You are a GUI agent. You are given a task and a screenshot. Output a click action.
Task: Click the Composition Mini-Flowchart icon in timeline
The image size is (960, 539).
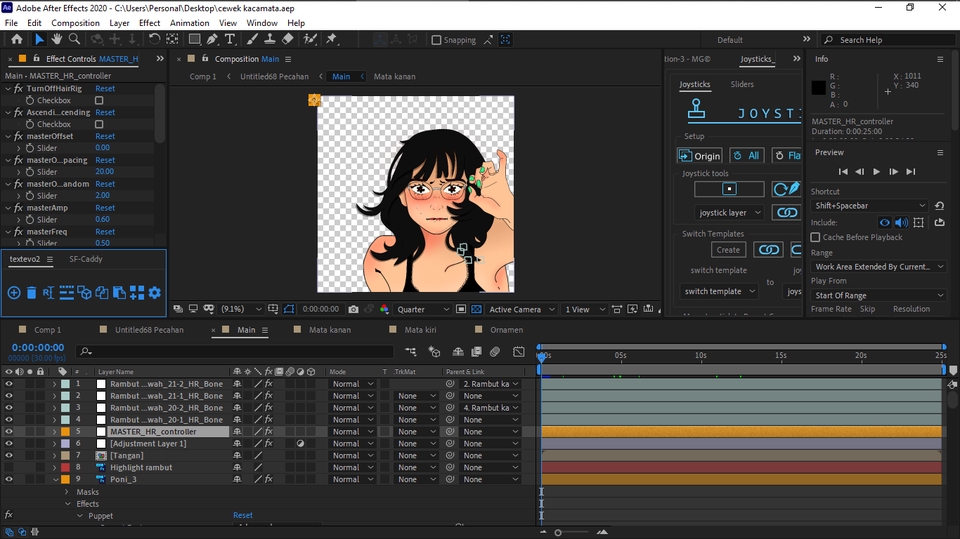click(x=410, y=352)
